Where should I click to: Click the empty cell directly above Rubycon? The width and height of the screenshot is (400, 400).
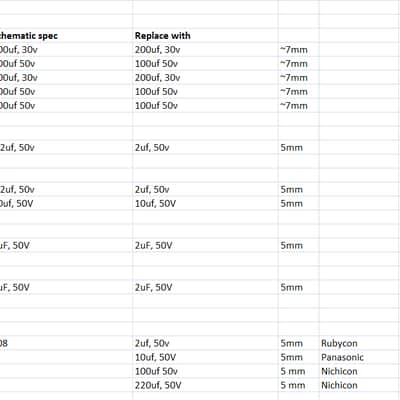pyautogui.click(x=360, y=329)
